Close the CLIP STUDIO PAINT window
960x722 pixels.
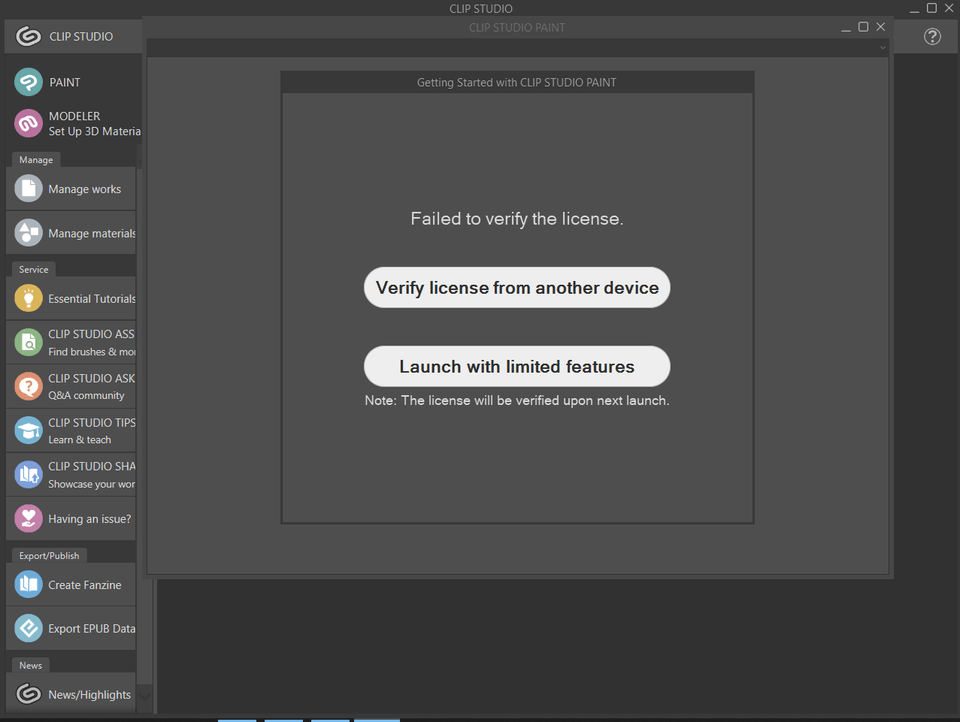[x=881, y=27]
